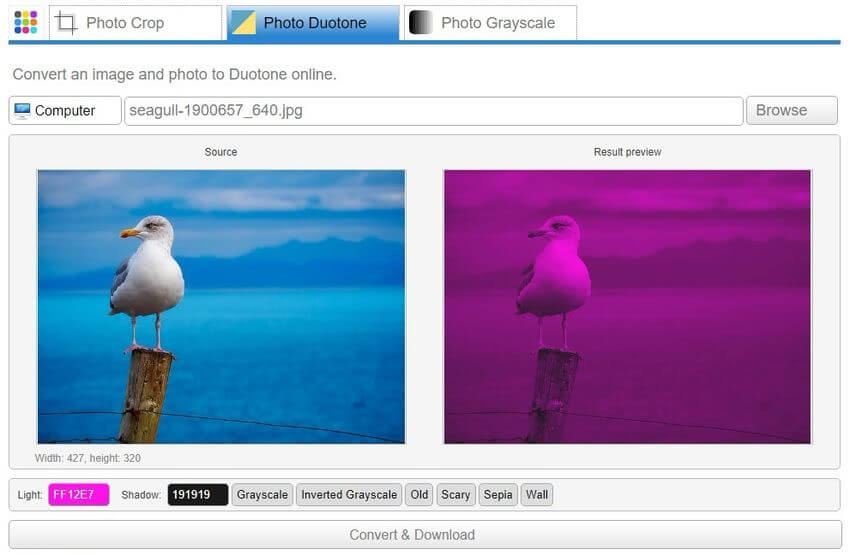Viewport: 850px width, 555px height.
Task: Click the 'Convert an image and photo' description
Action: 175,74
